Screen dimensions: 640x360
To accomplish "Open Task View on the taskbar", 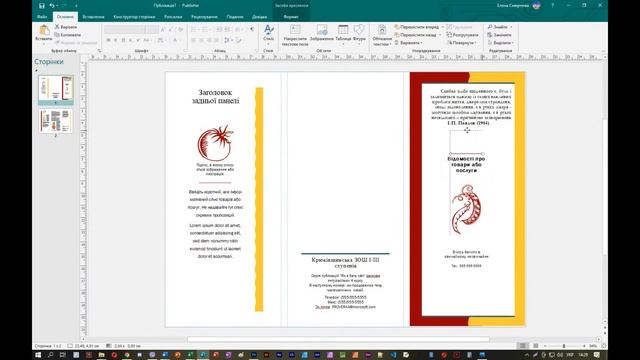I will tap(63, 355).
